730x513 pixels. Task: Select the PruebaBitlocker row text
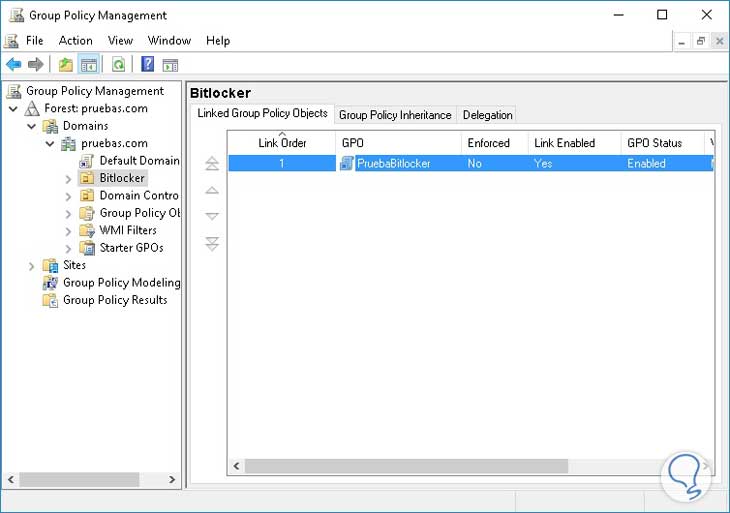click(x=393, y=163)
